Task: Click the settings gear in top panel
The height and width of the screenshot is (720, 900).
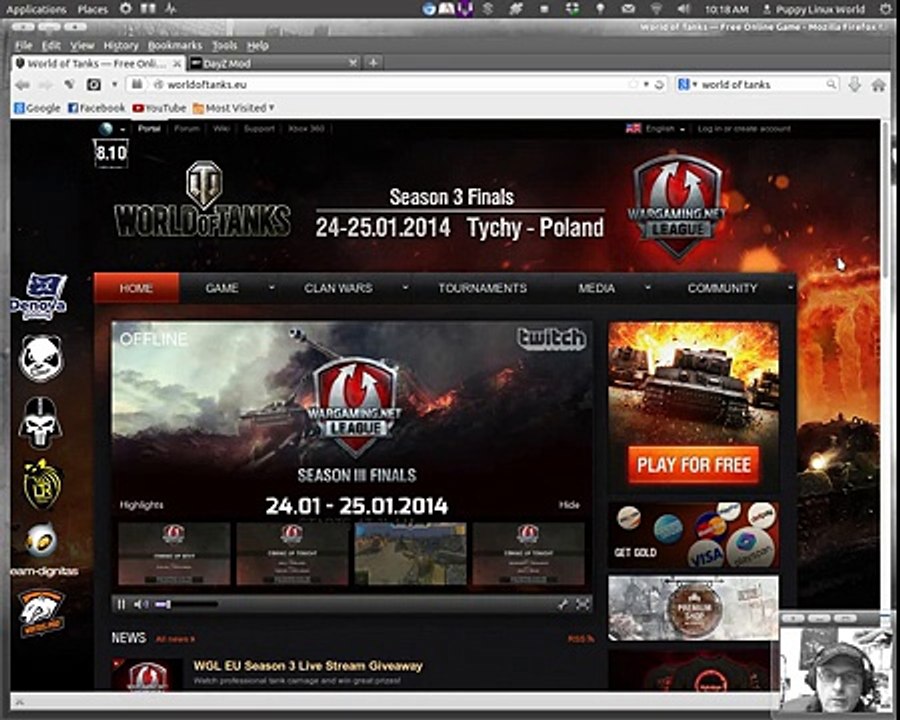Action: pos(126,9)
